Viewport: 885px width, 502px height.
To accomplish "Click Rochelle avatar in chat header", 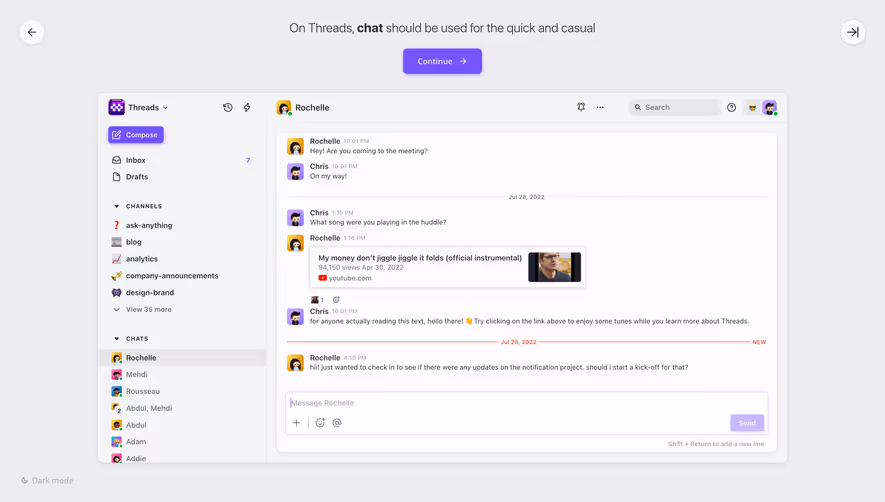I will [x=283, y=107].
